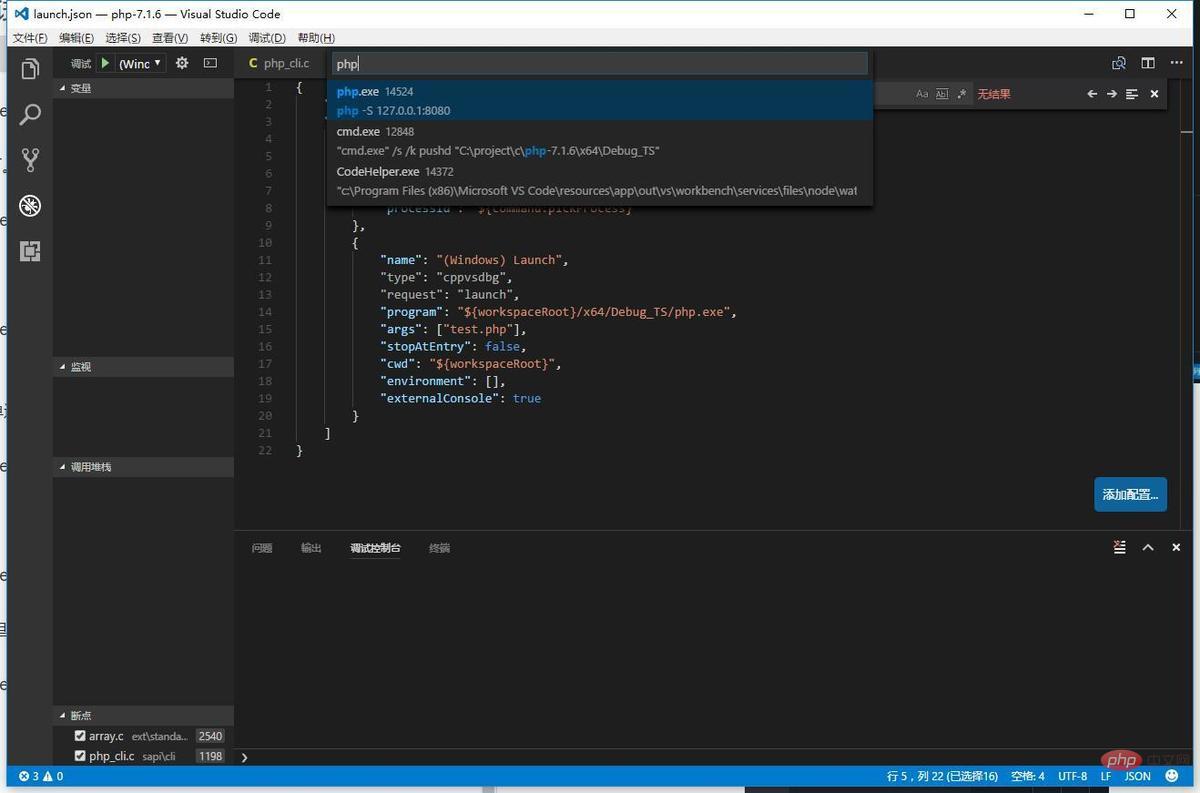
Task: Open the 调试(D) menu
Action: click(x=266, y=38)
